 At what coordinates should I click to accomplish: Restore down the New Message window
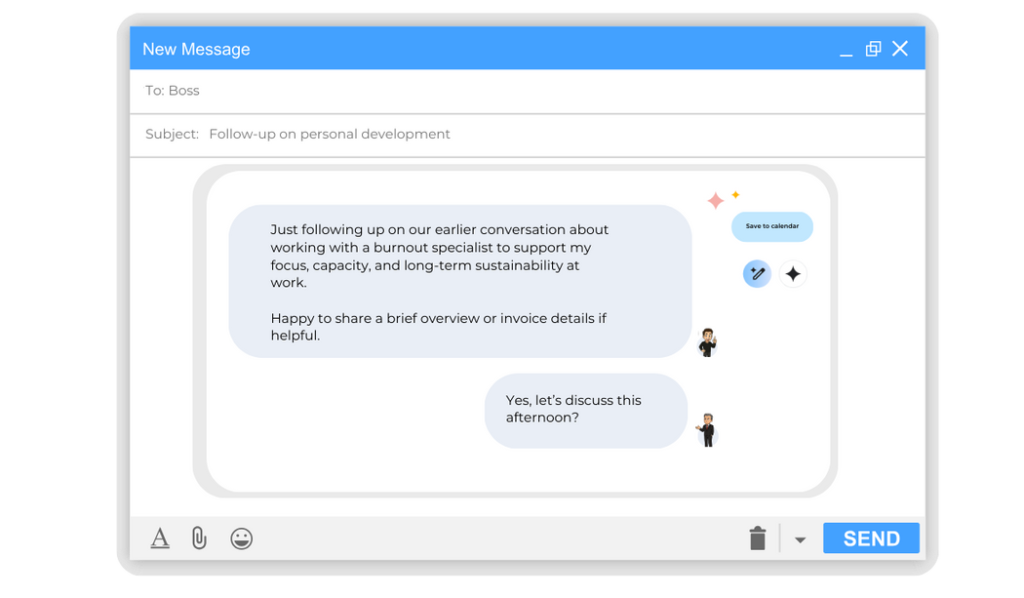point(873,49)
